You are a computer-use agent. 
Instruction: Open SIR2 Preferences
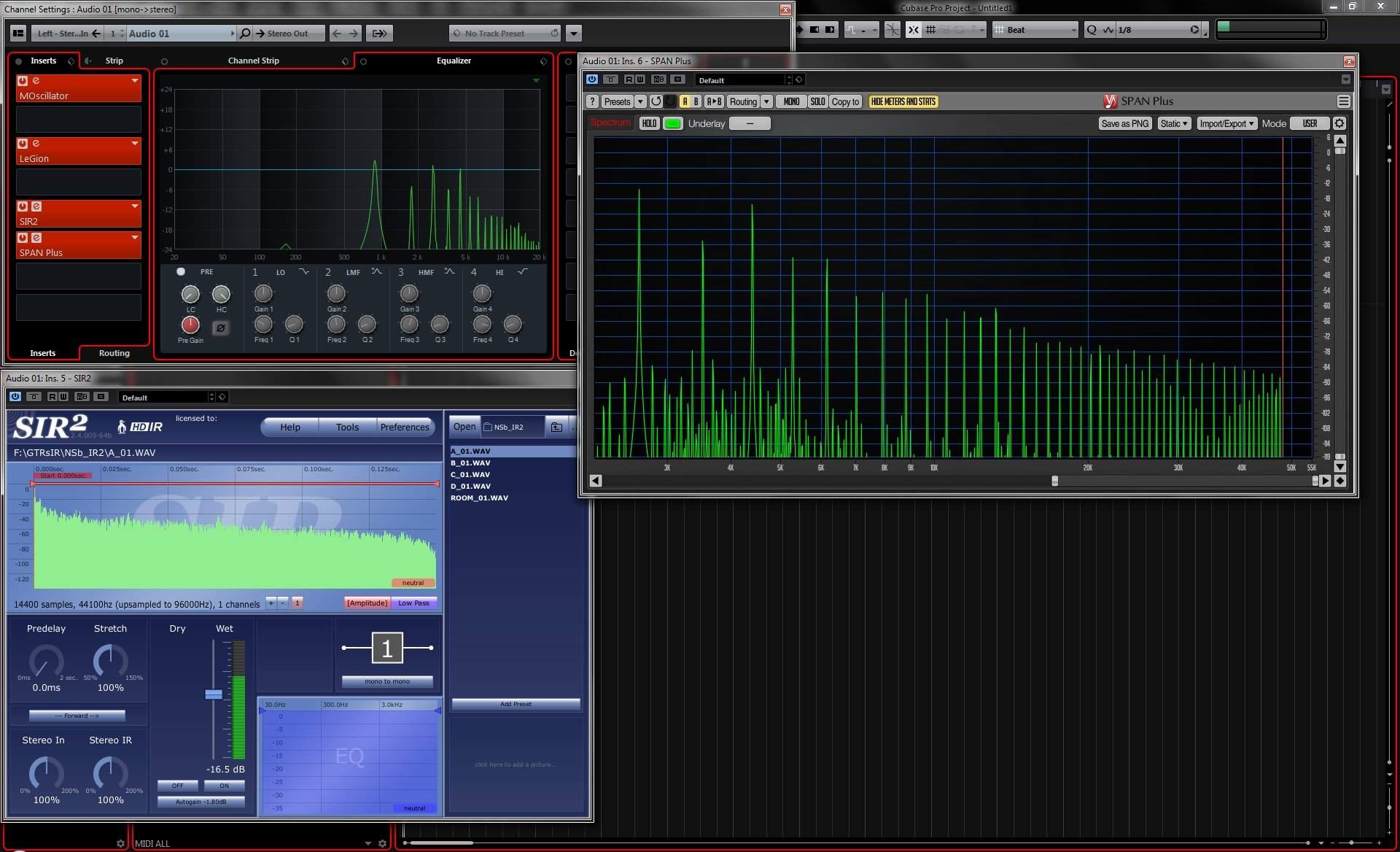tap(404, 427)
